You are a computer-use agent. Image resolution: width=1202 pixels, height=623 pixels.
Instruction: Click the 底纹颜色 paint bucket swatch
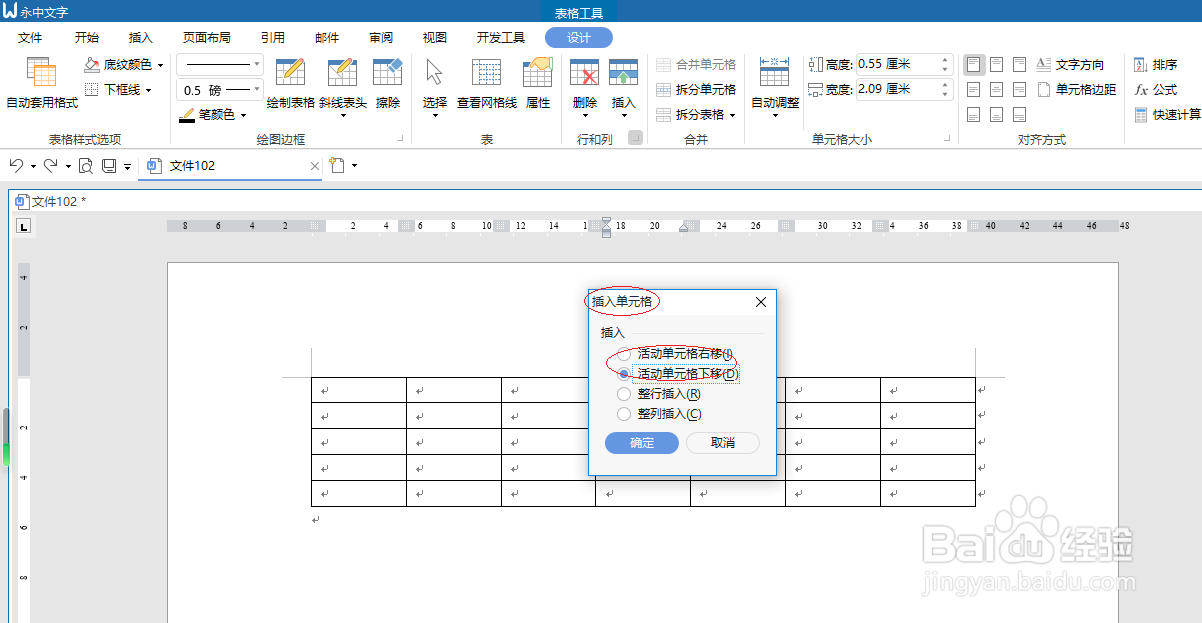pos(92,64)
